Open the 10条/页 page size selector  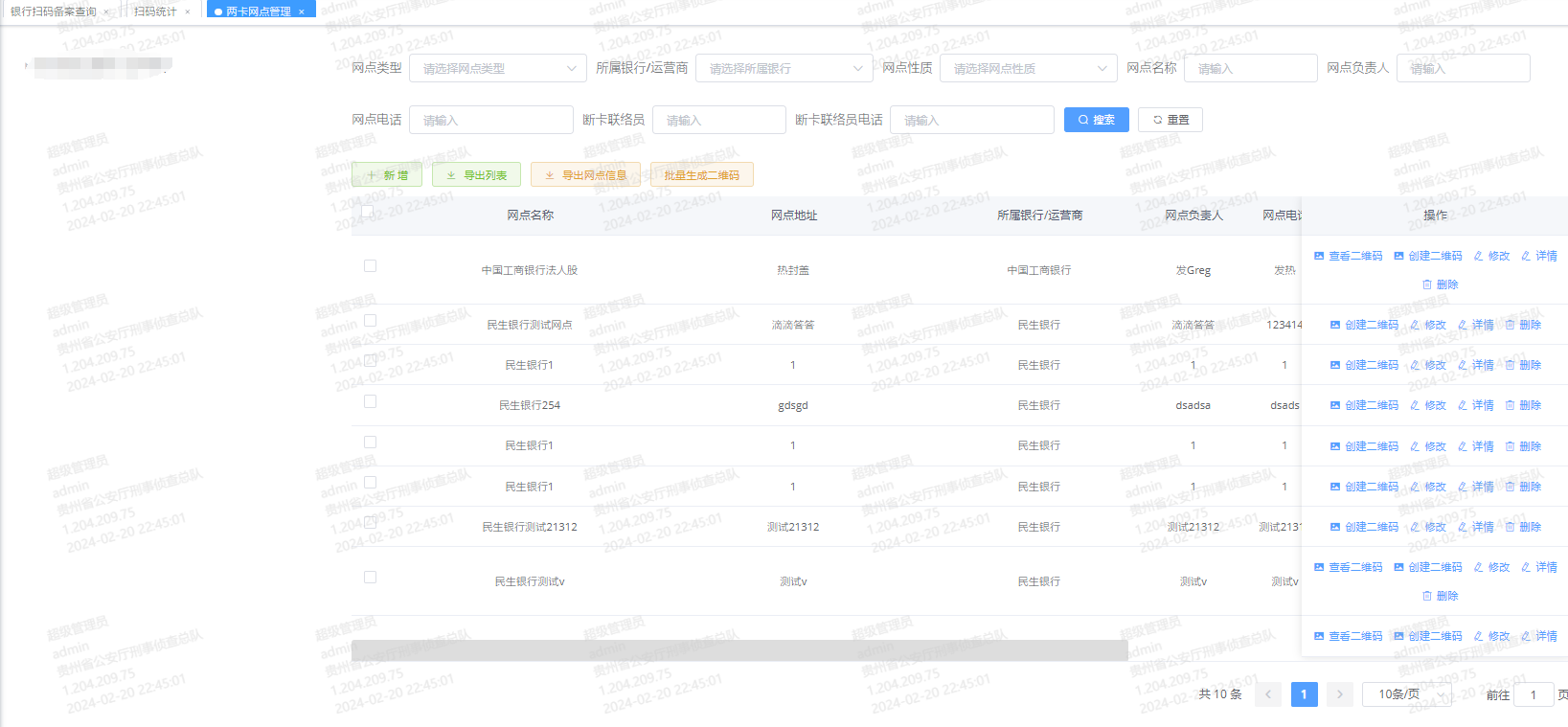click(1407, 694)
